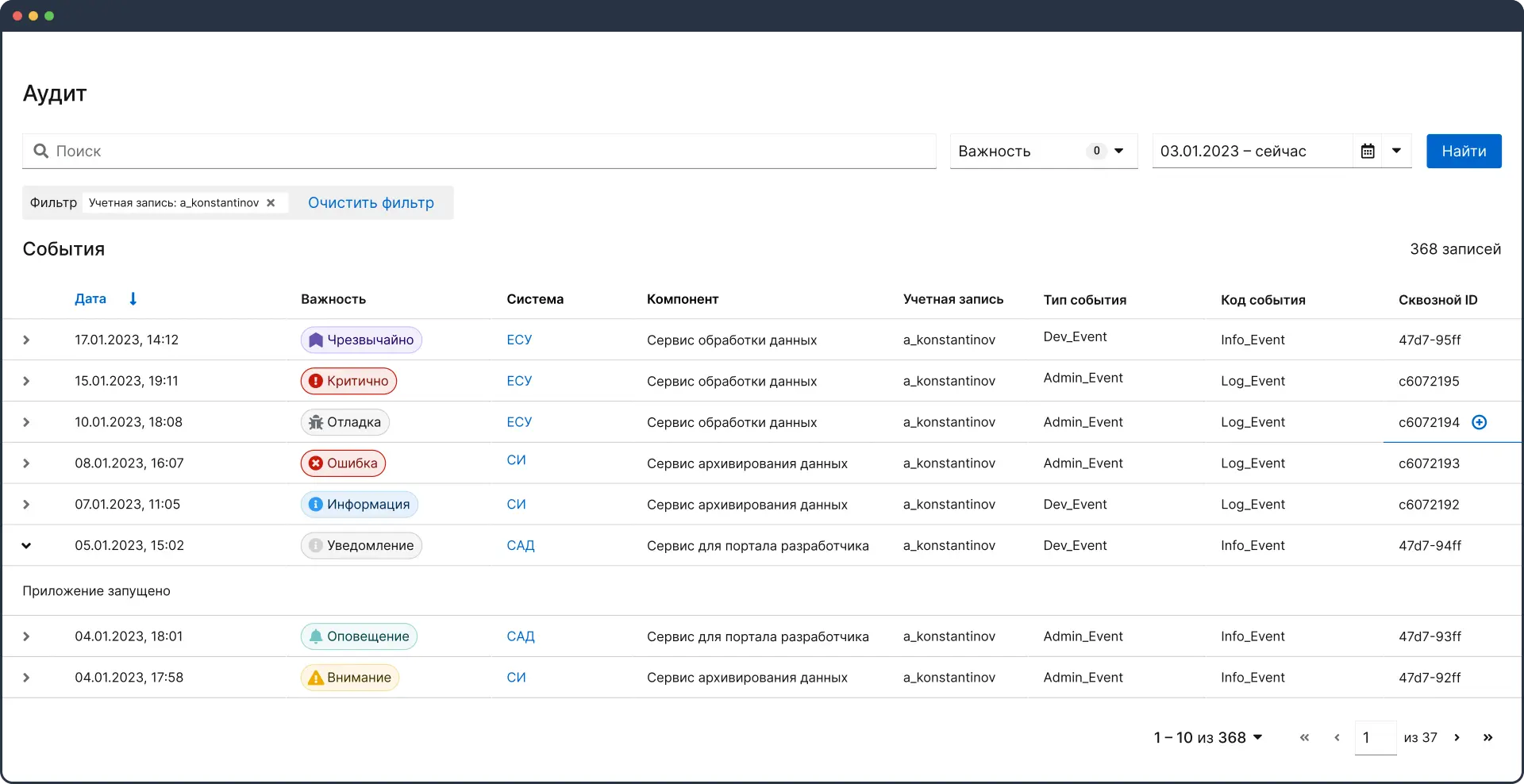
Task: Click the Информация severity badge
Action: [359, 505]
